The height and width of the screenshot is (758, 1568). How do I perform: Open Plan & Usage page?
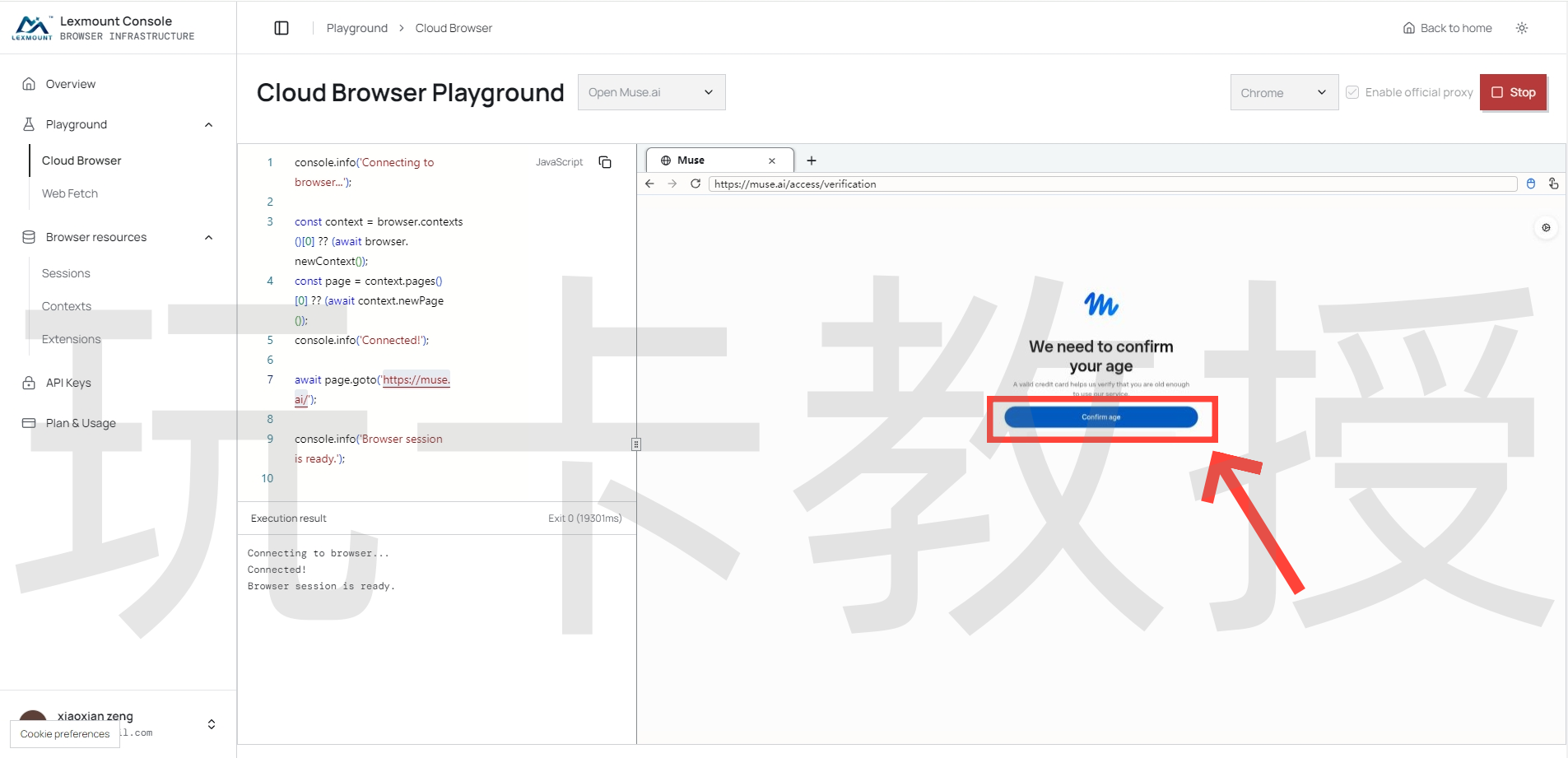(81, 423)
